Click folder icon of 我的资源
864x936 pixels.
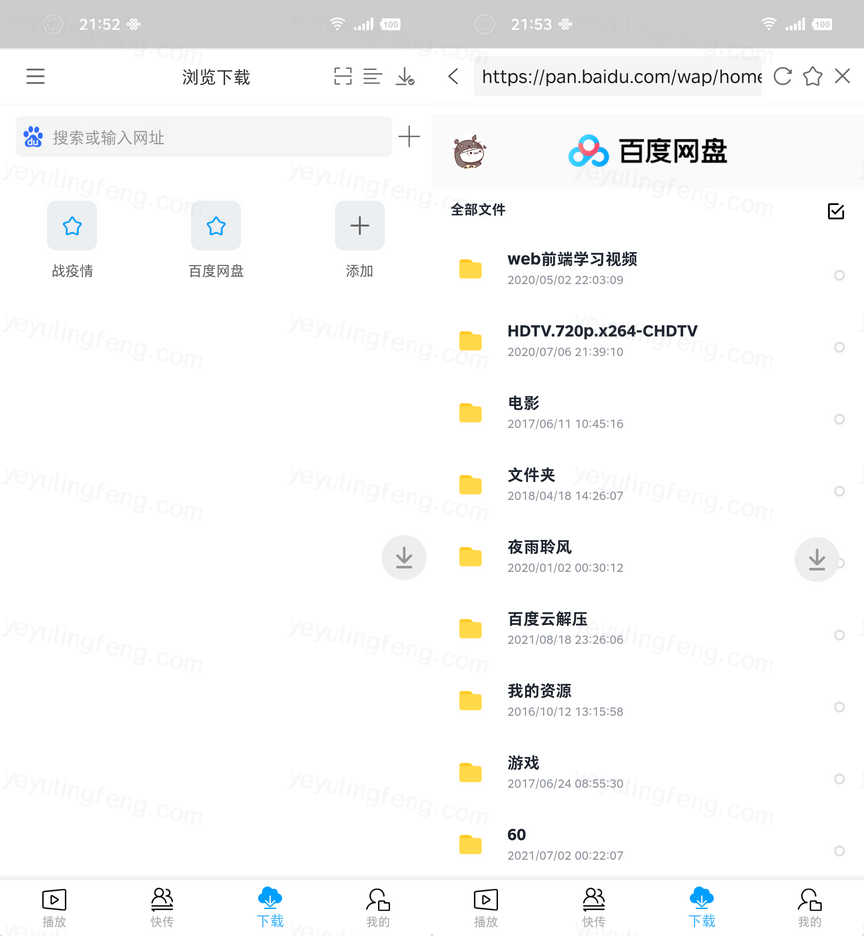471,701
